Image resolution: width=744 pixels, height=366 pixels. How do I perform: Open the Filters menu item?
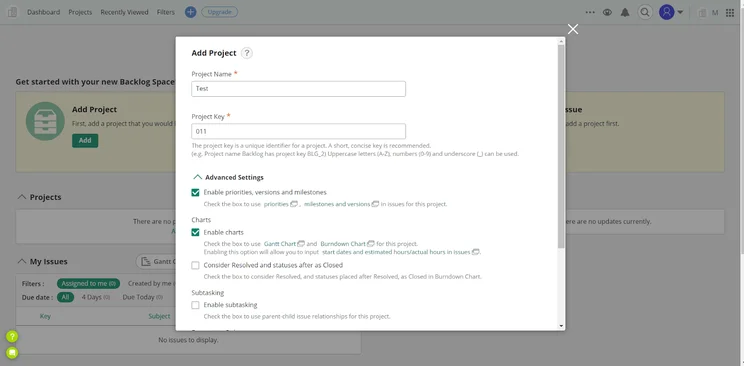[166, 12]
